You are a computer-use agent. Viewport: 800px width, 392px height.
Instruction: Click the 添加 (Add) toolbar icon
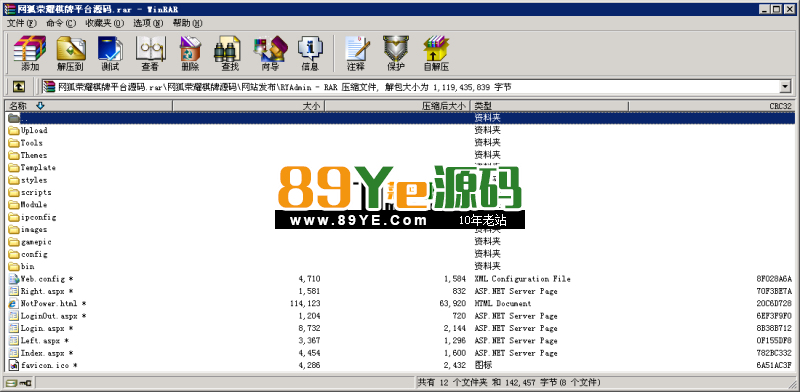click(x=30, y=54)
